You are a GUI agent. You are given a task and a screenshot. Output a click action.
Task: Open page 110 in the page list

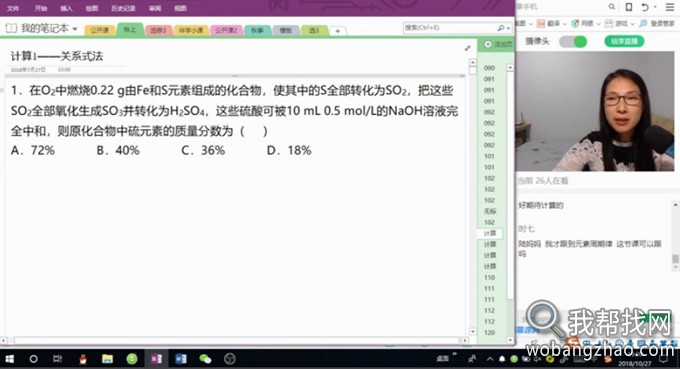(x=489, y=278)
